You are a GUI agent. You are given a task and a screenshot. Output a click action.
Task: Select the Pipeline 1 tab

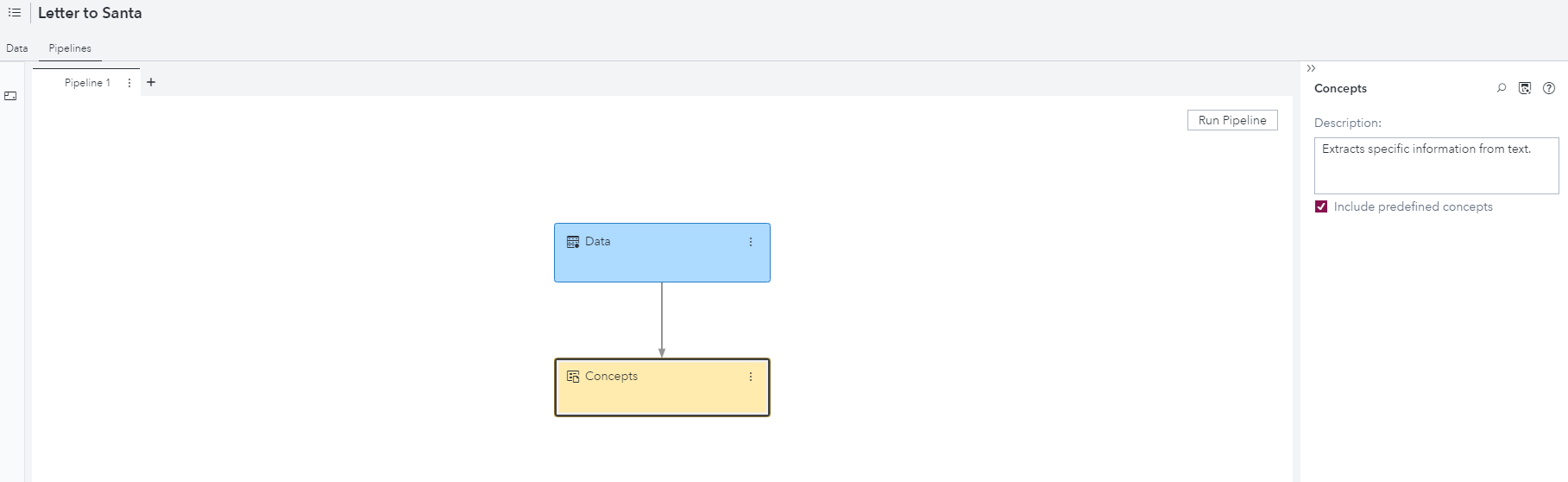coord(87,83)
